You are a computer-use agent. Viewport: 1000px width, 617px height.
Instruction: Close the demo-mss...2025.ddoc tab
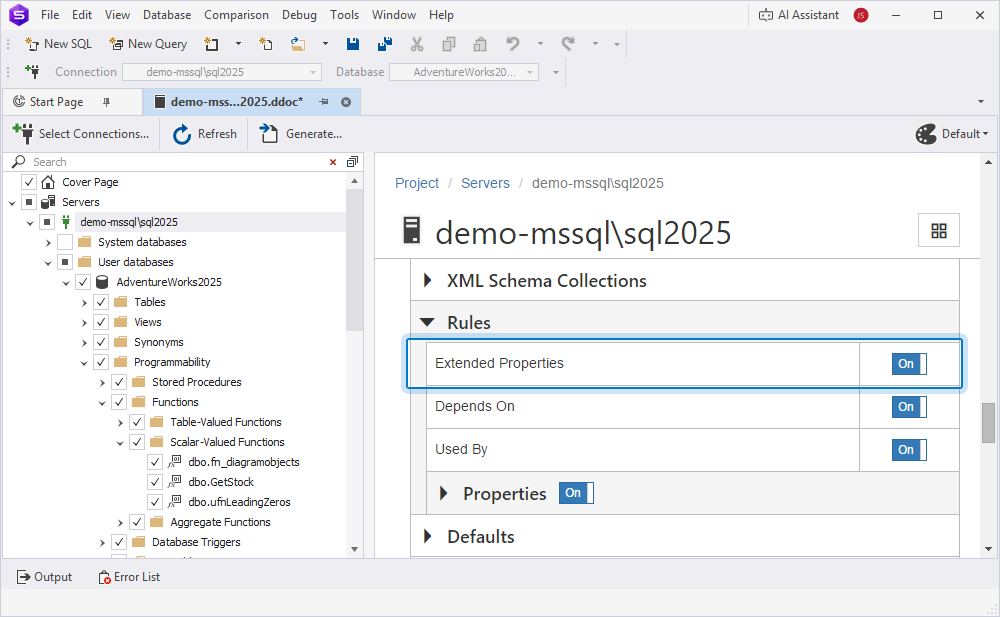tap(346, 102)
